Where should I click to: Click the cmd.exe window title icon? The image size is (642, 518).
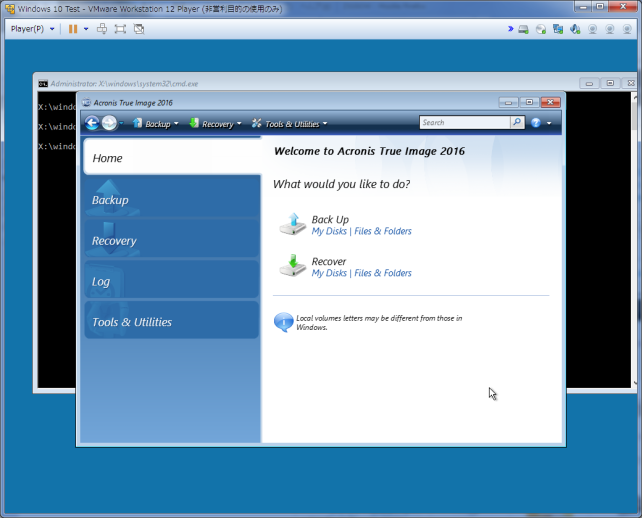[43, 84]
